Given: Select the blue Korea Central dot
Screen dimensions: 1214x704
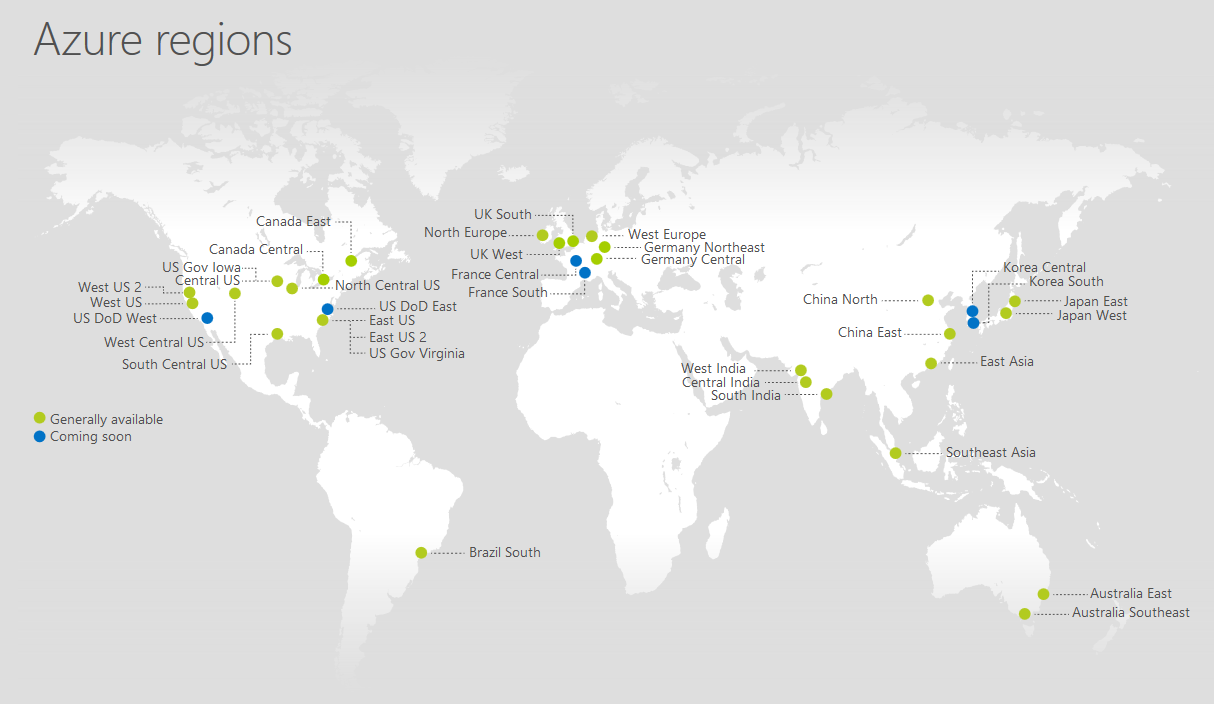Looking at the screenshot, I should tap(972, 311).
